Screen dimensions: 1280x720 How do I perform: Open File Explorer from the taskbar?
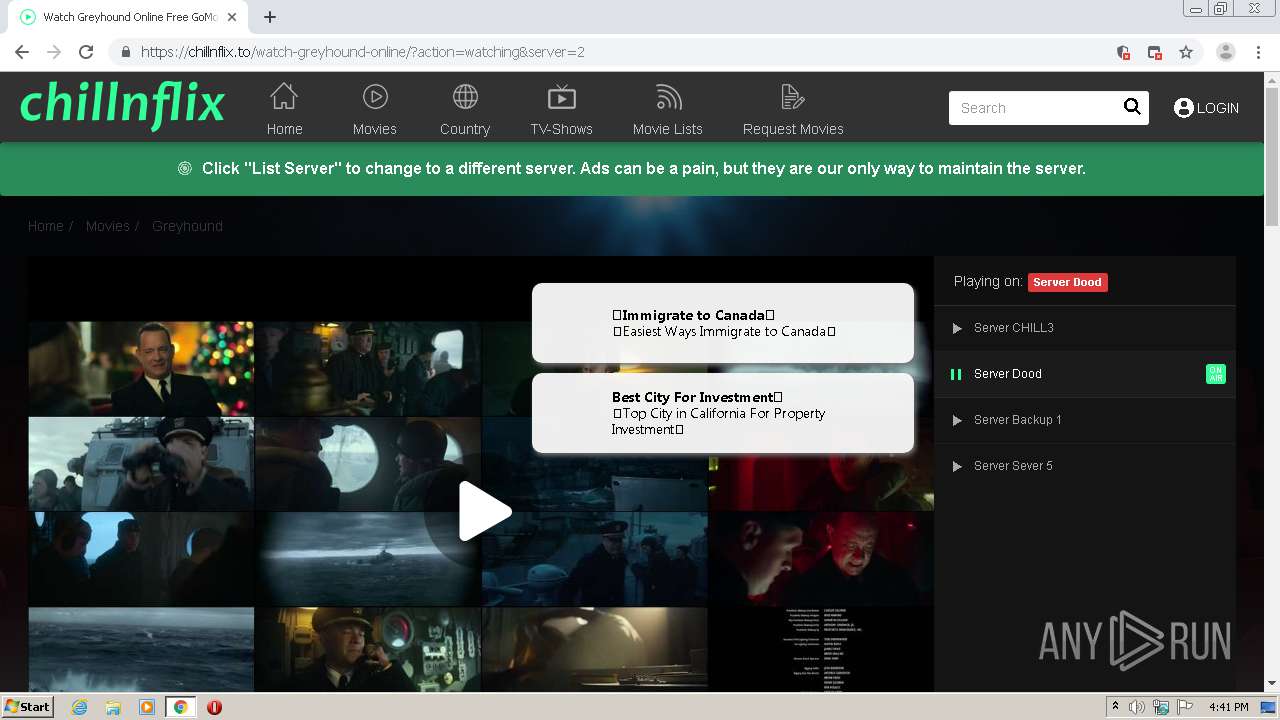tap(113, 707)
